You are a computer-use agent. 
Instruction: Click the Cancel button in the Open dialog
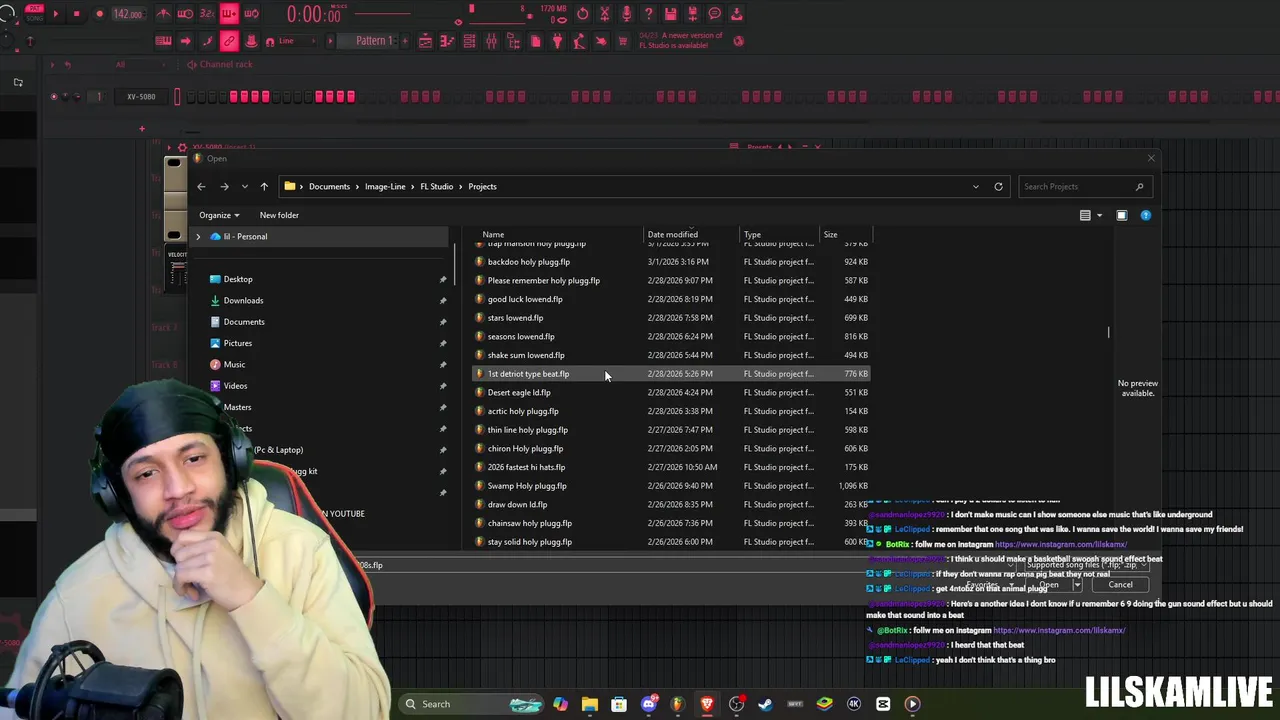1120,585
